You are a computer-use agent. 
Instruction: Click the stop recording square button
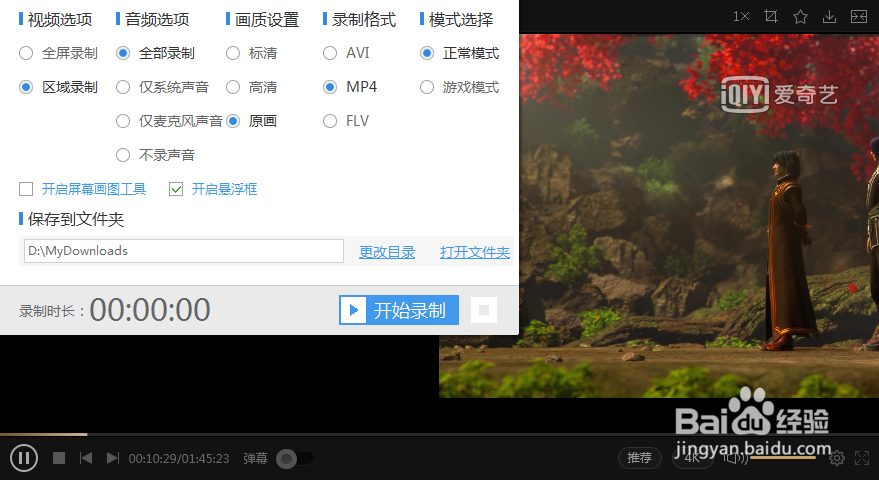(x=484, y=310)
